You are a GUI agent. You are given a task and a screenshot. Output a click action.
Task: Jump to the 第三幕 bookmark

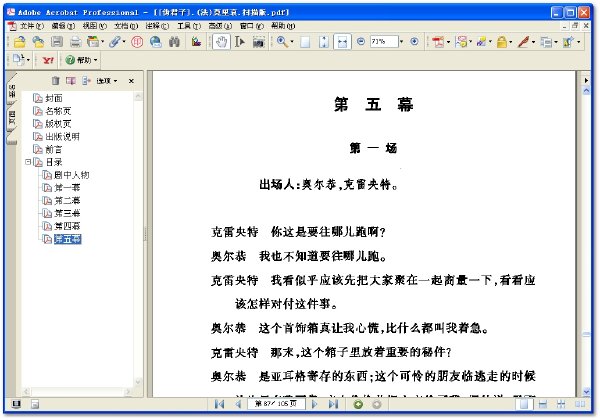67,213
